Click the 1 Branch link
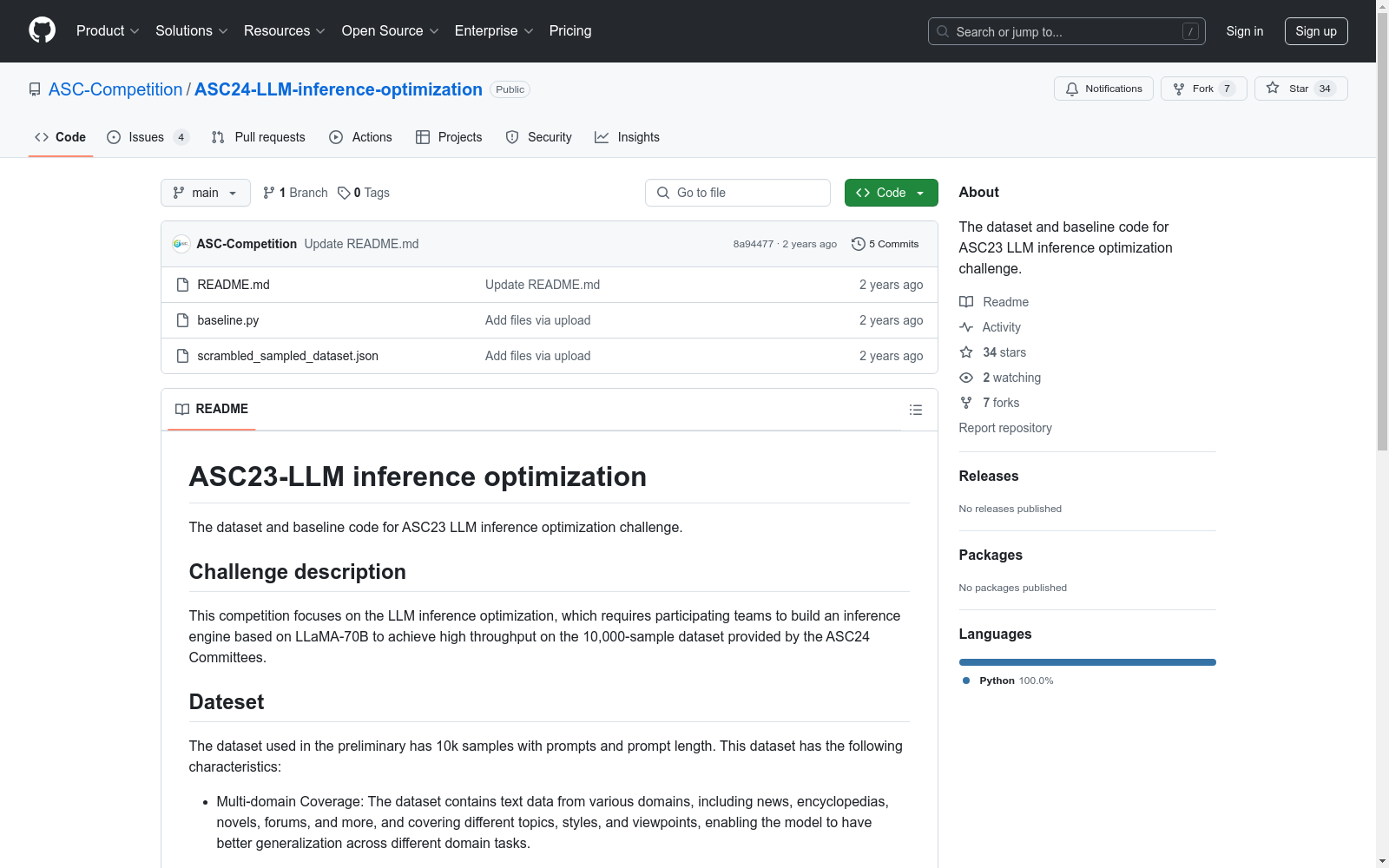This screenshot has width=1389, height=868. coord(295,193)
